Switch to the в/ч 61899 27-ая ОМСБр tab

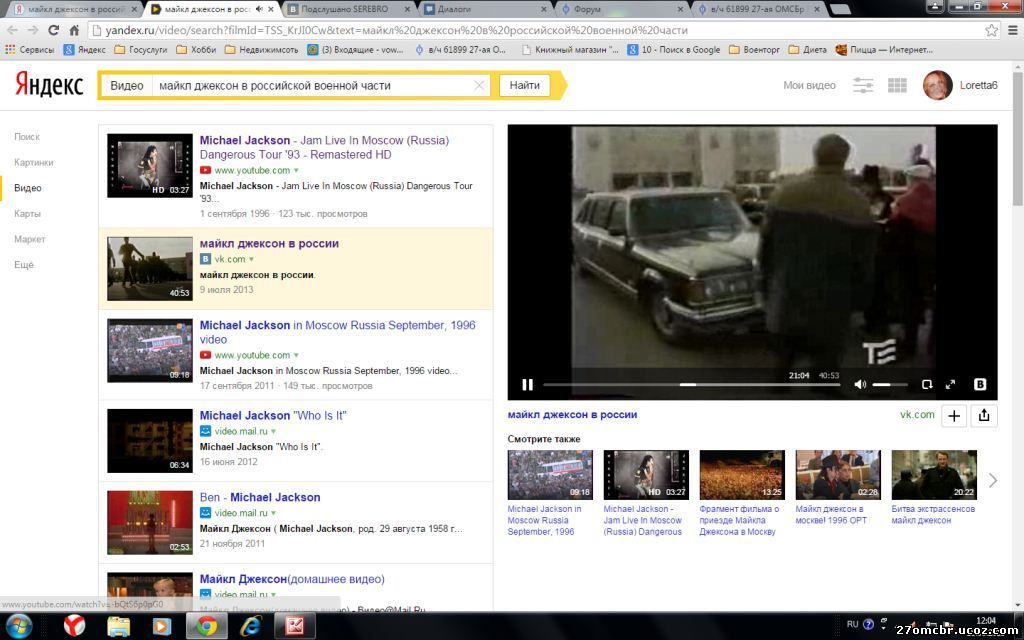point(758,9)
